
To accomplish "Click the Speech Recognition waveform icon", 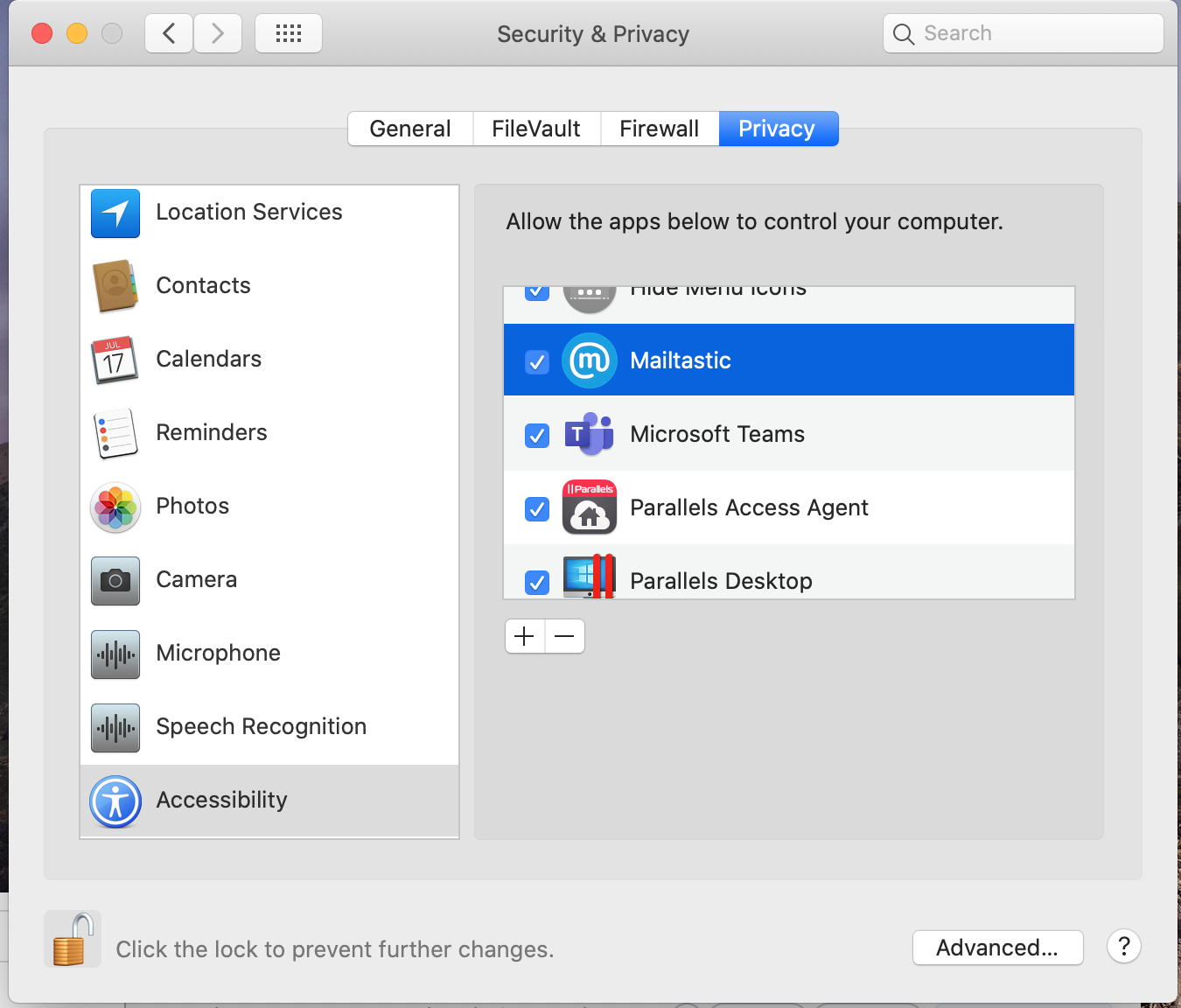I will coord(115,728).
